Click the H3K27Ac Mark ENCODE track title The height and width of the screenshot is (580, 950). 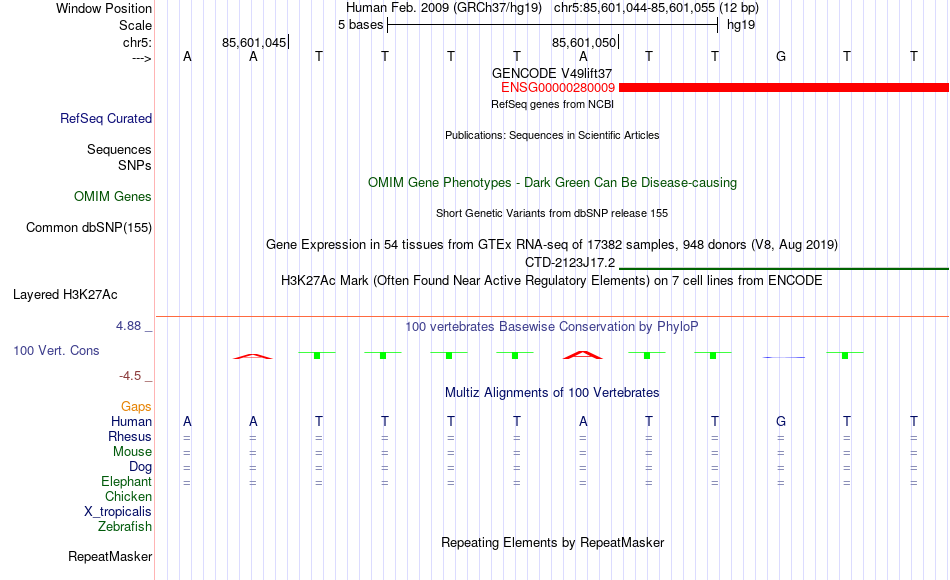552,281
